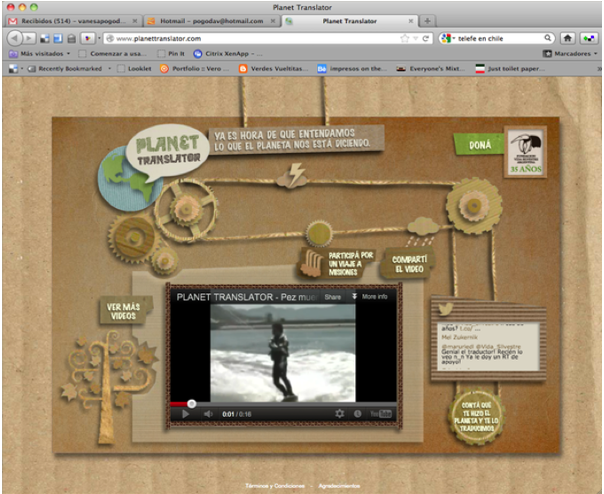Click the Blogger icon of Verdes Vueltitas
This screenshot has height=494, width=604.
tap(243, 69)
